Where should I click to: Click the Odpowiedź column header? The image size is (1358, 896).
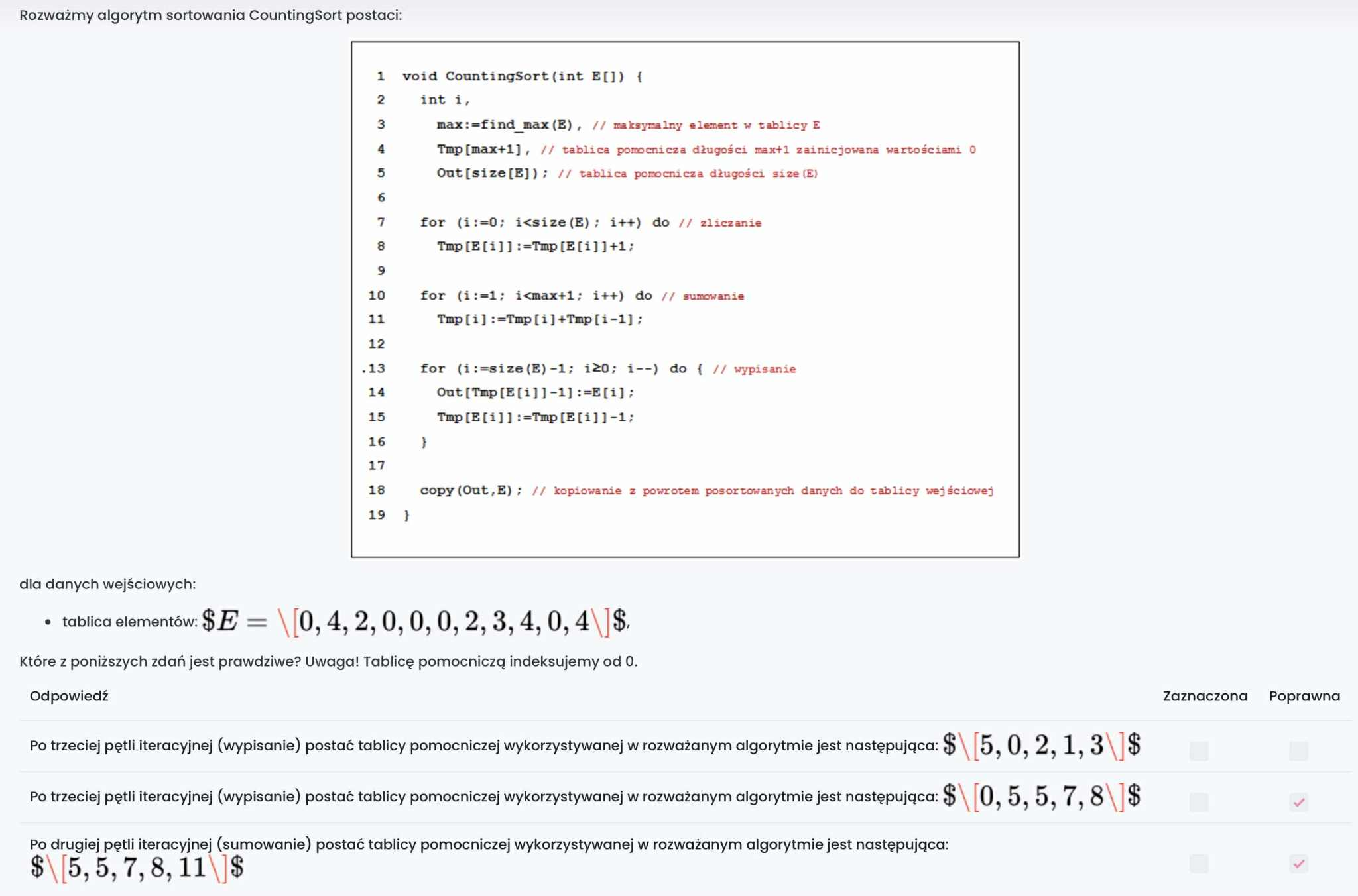69,696
